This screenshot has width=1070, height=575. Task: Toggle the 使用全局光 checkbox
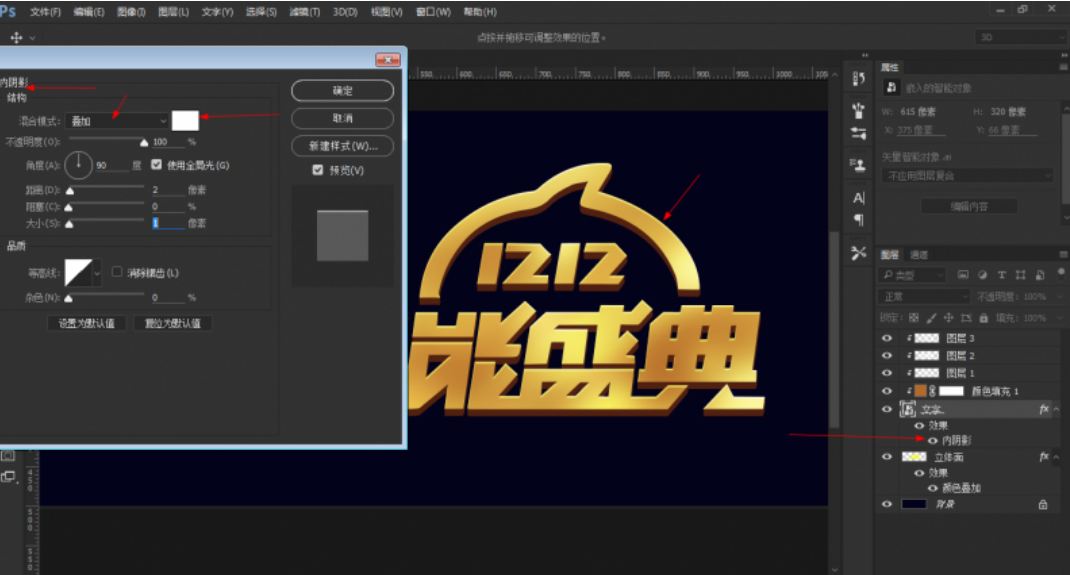click(x=156, y=164)
